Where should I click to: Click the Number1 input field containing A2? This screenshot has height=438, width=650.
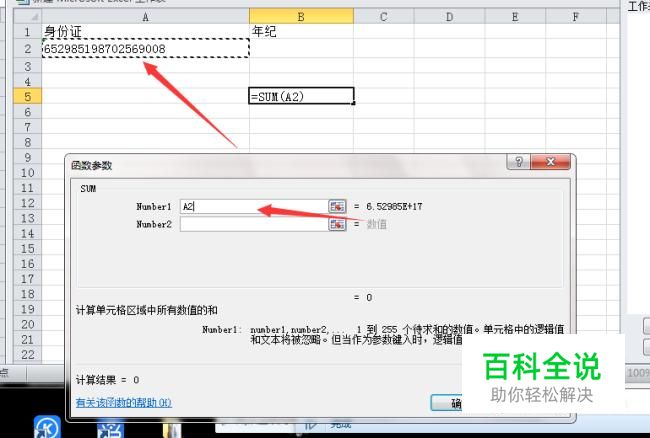click(x=254, y=206)
